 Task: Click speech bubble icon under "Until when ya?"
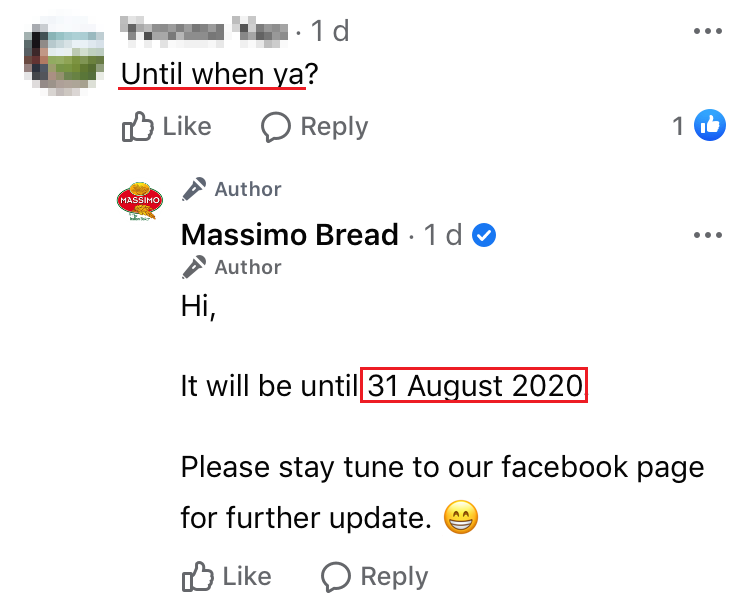point(275,127)
